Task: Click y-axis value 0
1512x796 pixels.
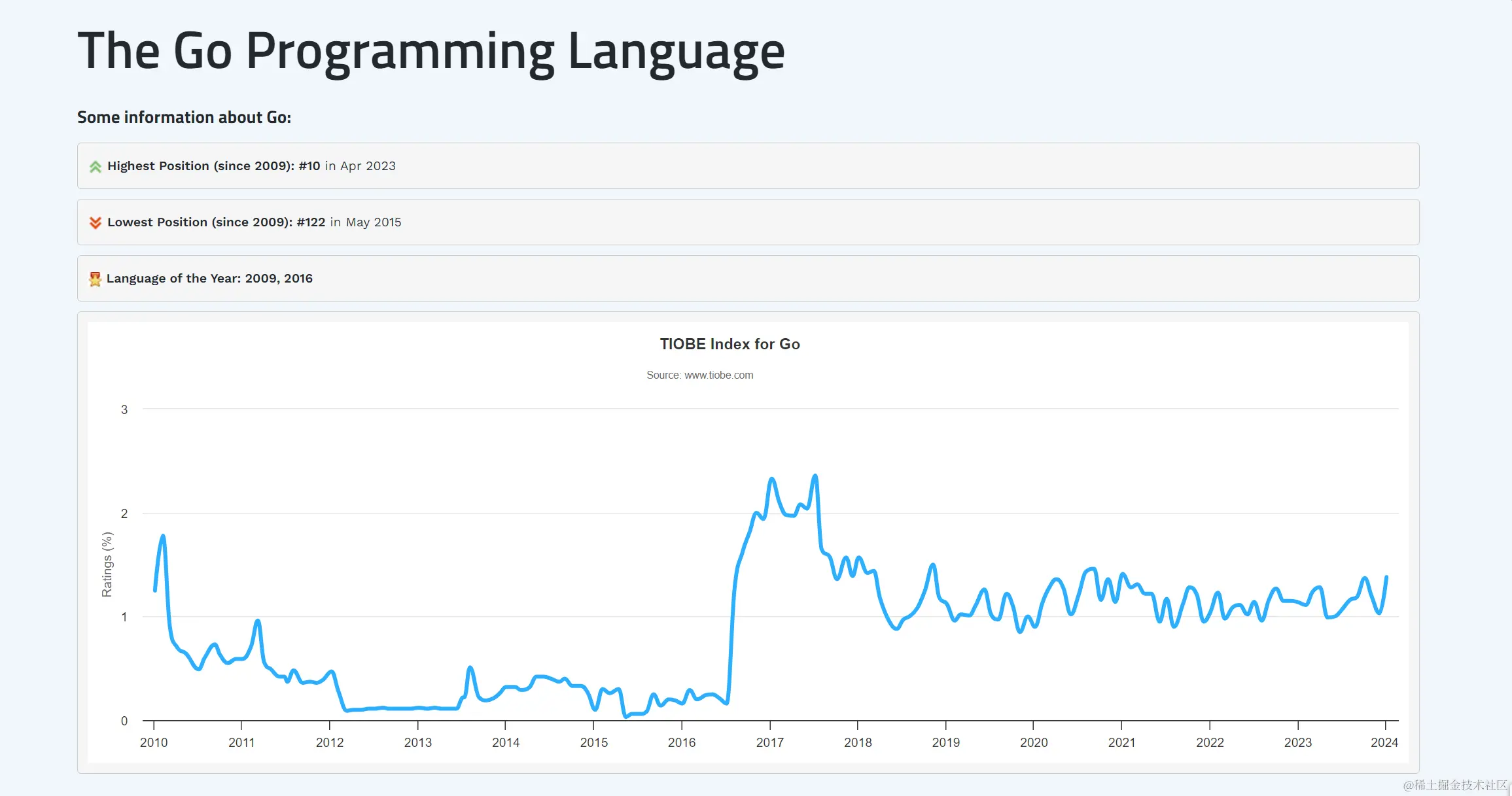Action: [x=124, y=721]
